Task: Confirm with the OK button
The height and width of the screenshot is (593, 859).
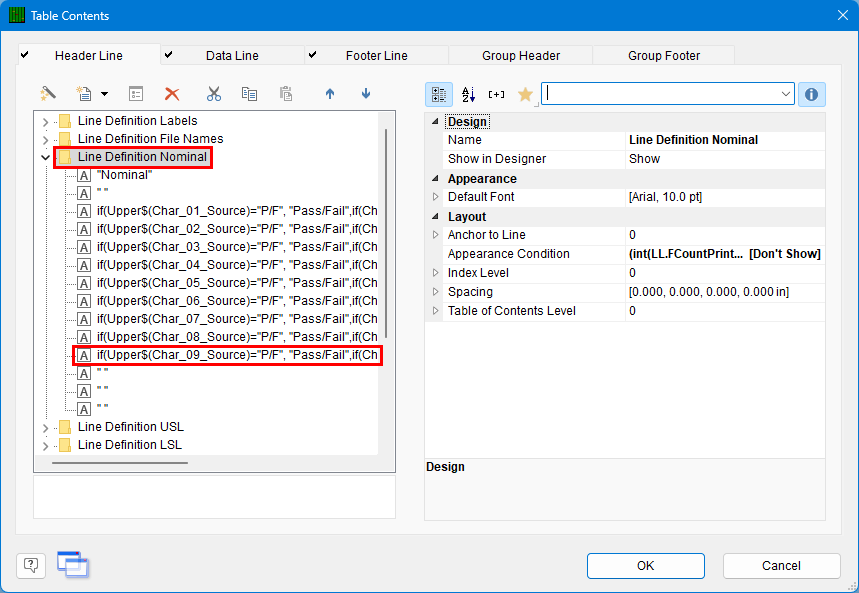Action: (645, 566)
